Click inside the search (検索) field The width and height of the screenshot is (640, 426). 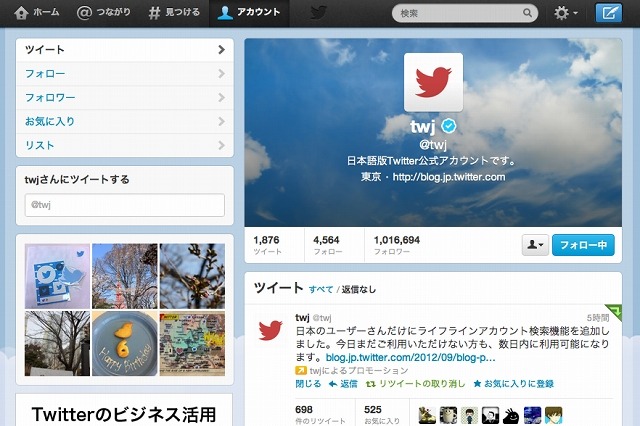tap(464, 13)
